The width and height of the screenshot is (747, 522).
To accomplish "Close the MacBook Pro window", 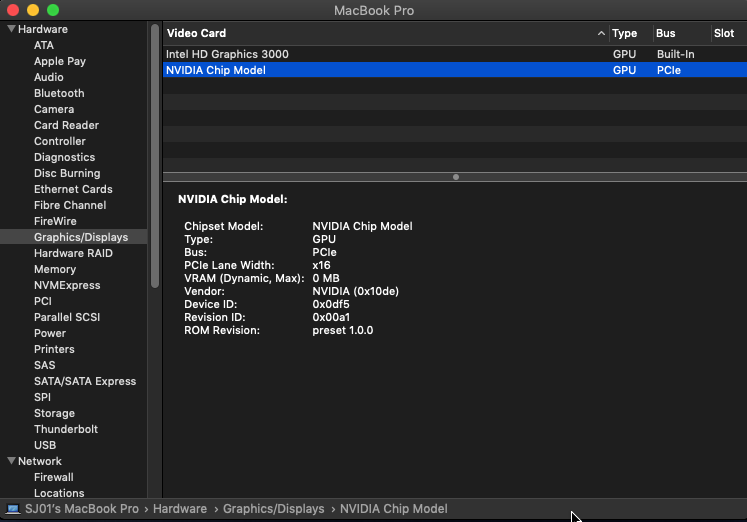I will [x=13, y=10].
